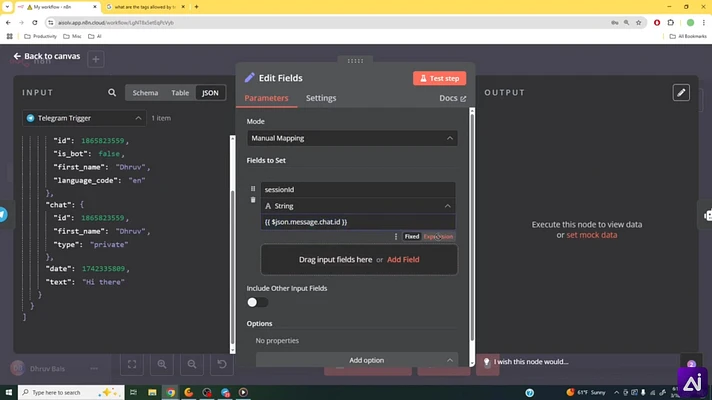Open the AI bookmarks folder
The height and width of the screenshot is (400, 712).
(94, 36)
